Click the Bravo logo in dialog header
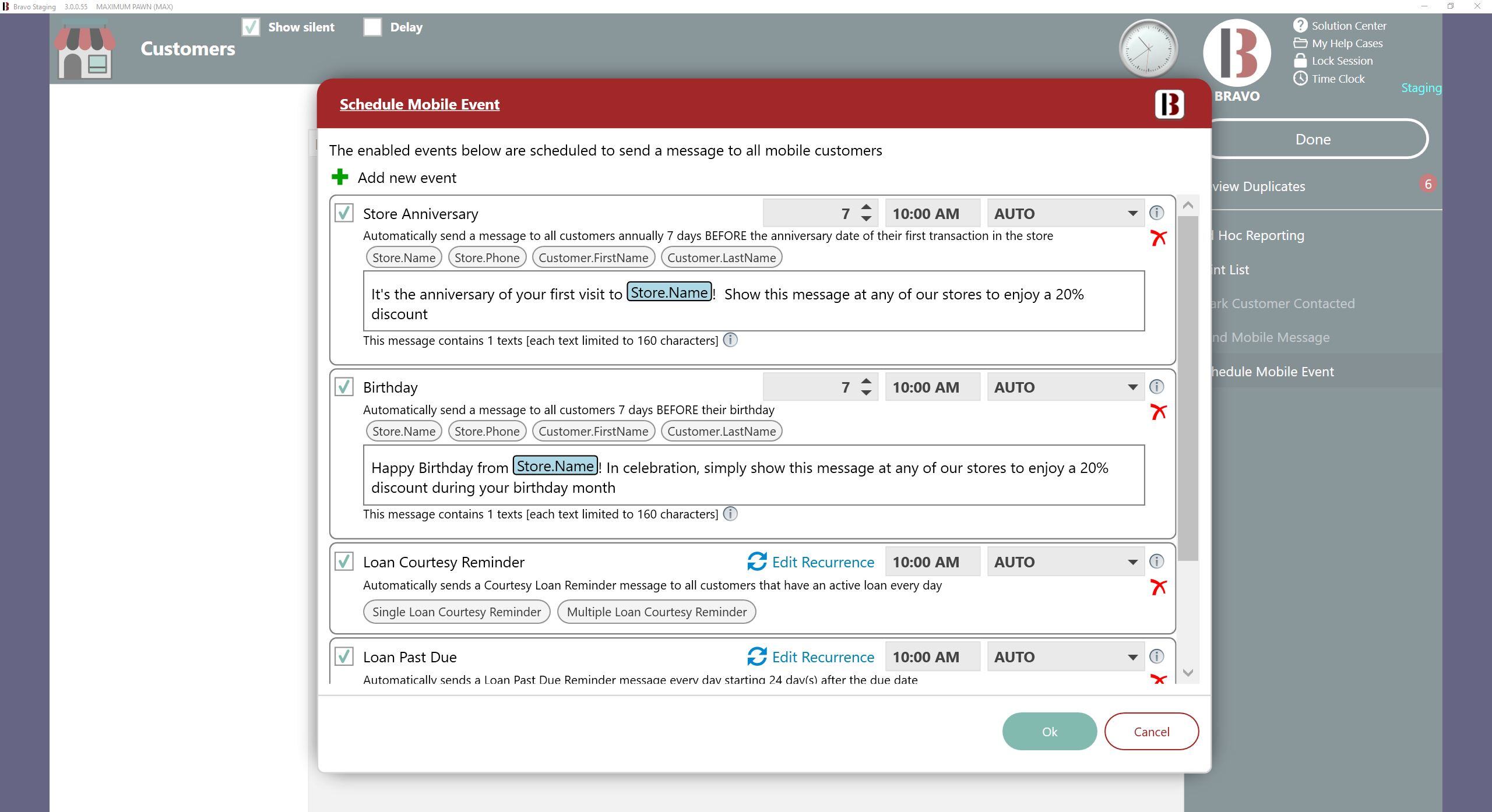1492x812 pixels. tap(1169, 104)
